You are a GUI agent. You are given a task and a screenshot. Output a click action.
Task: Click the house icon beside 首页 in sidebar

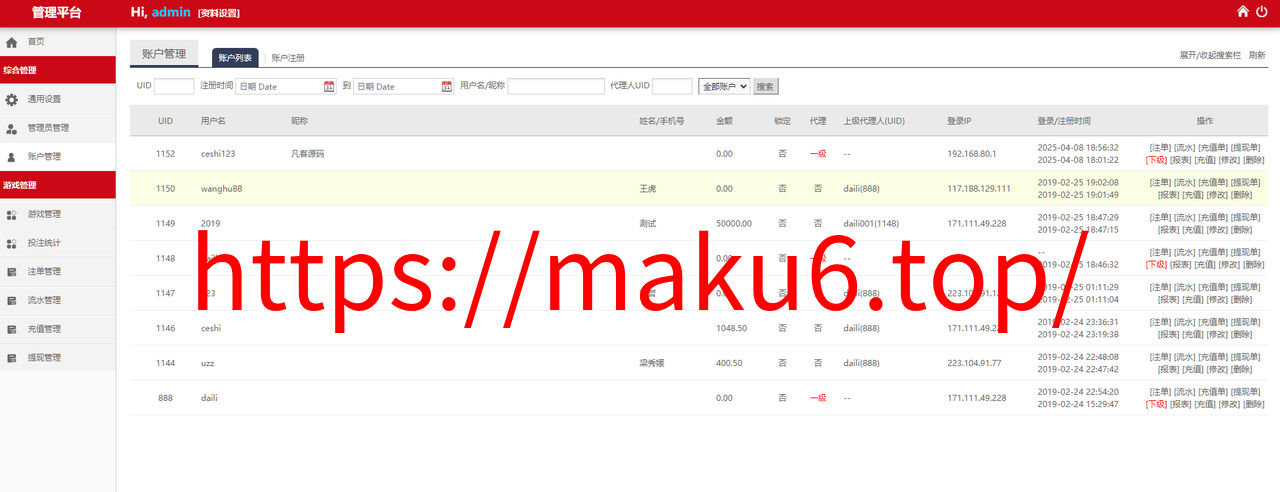[x=12, y=42]
